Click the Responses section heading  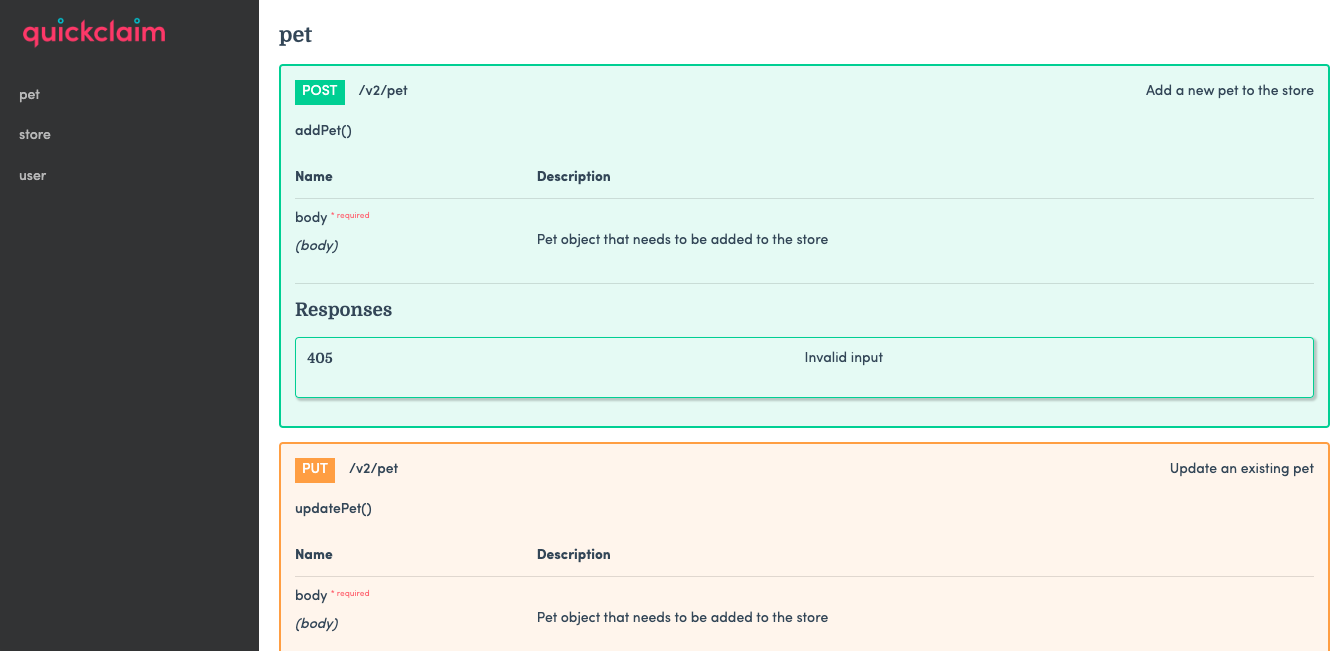point(343,309)
